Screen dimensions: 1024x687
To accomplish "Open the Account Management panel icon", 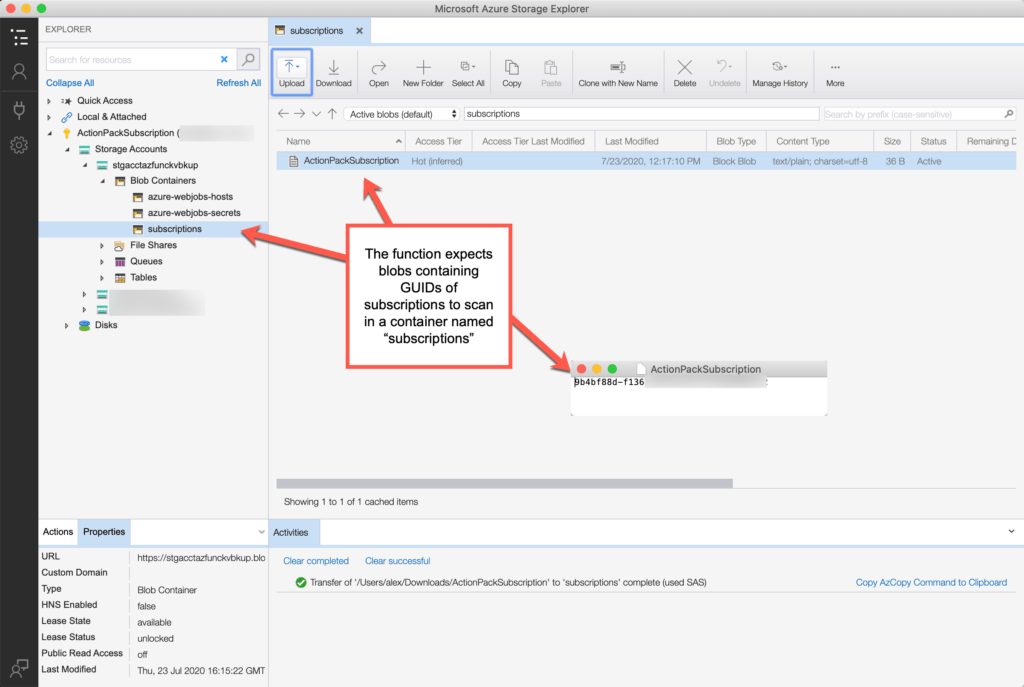I will 19,73.
